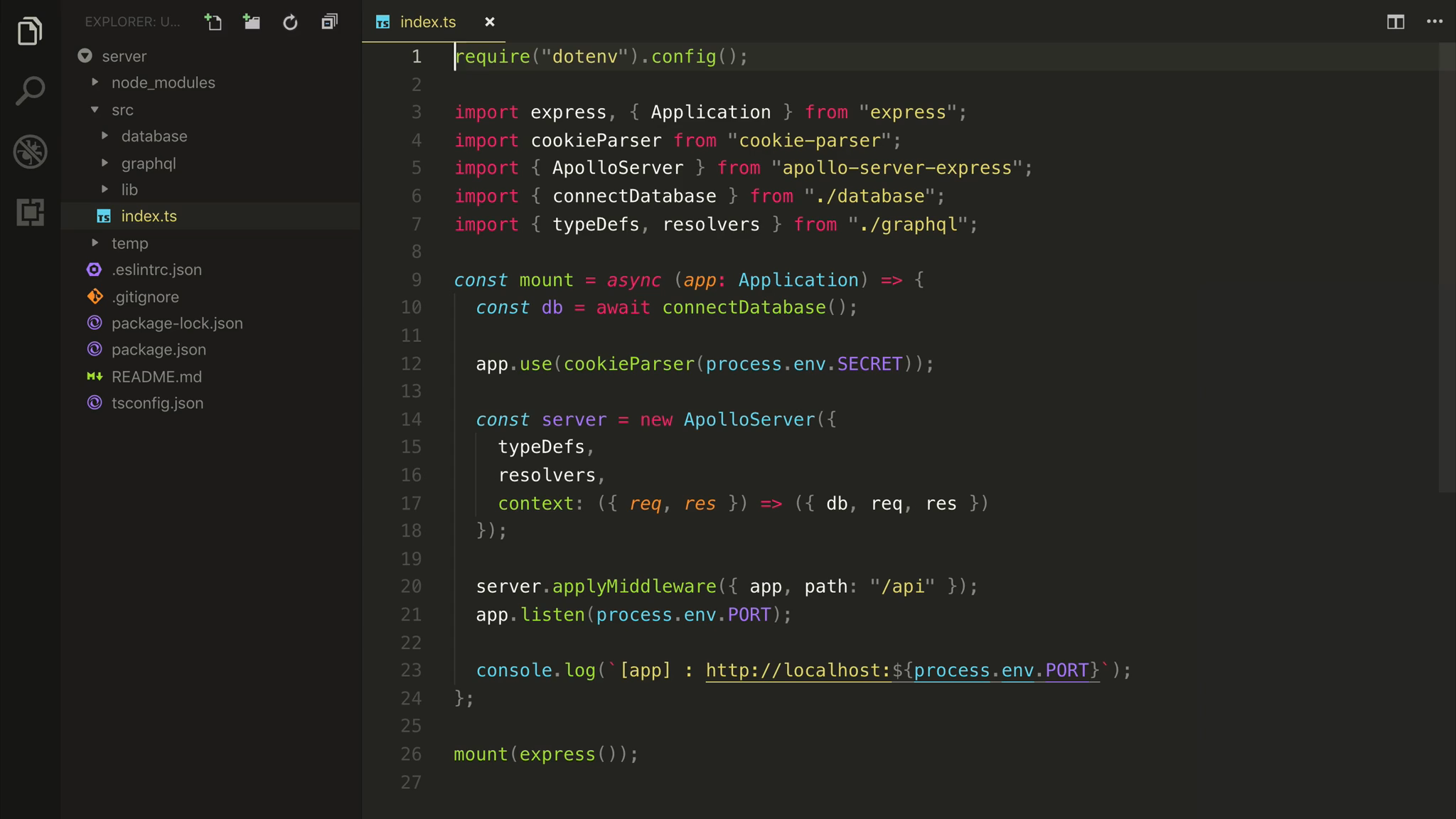
Task: Select the tsconfig.json file
Action: [x=158, y=403]
